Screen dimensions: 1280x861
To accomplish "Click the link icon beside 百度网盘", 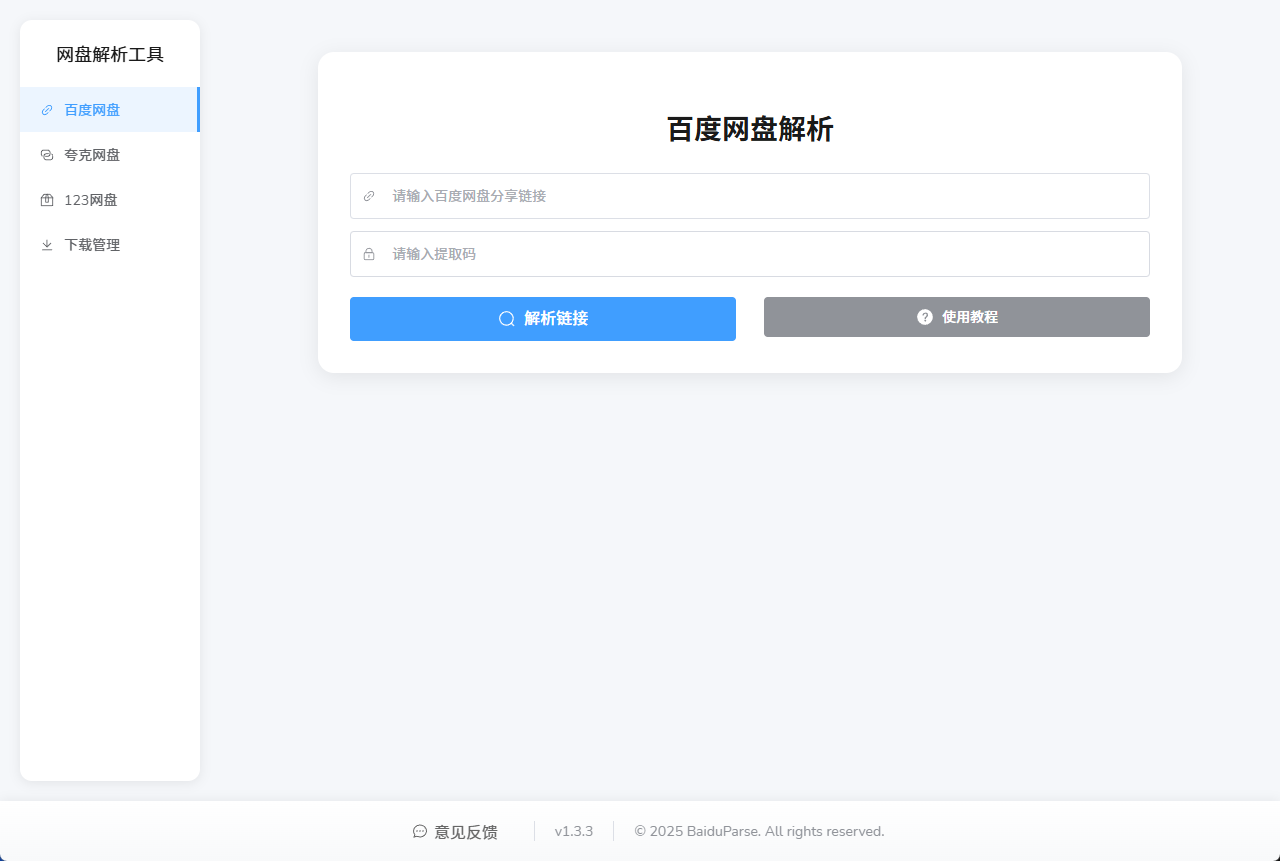I will (47, 110).
